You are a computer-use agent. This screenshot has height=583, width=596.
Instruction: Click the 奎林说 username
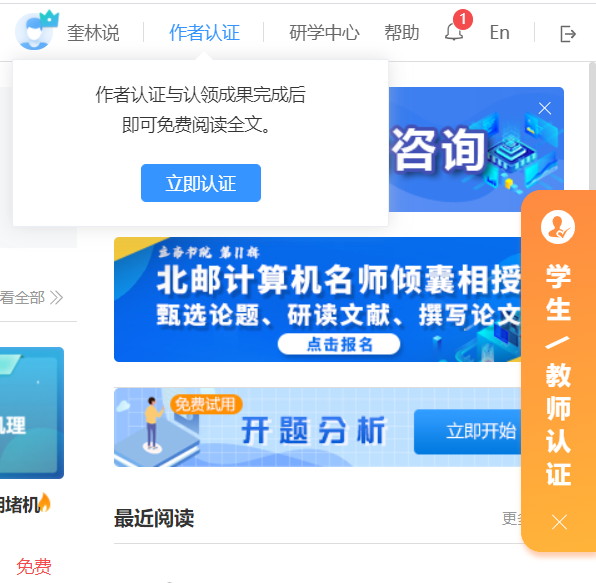pos(93,33)
